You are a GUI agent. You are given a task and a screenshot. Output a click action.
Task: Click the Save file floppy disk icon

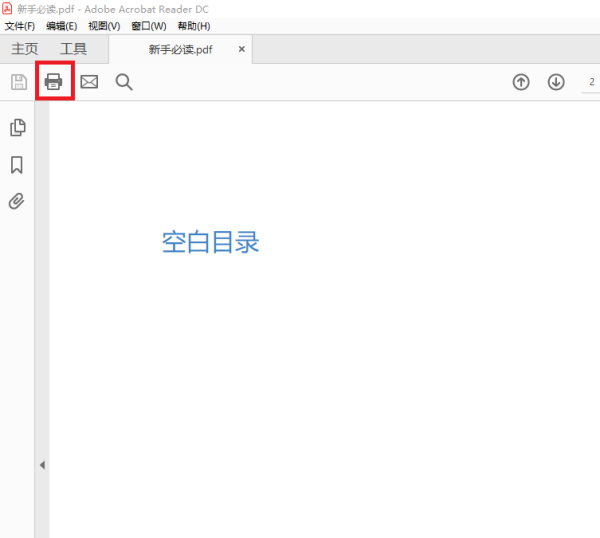click(19, 82)
